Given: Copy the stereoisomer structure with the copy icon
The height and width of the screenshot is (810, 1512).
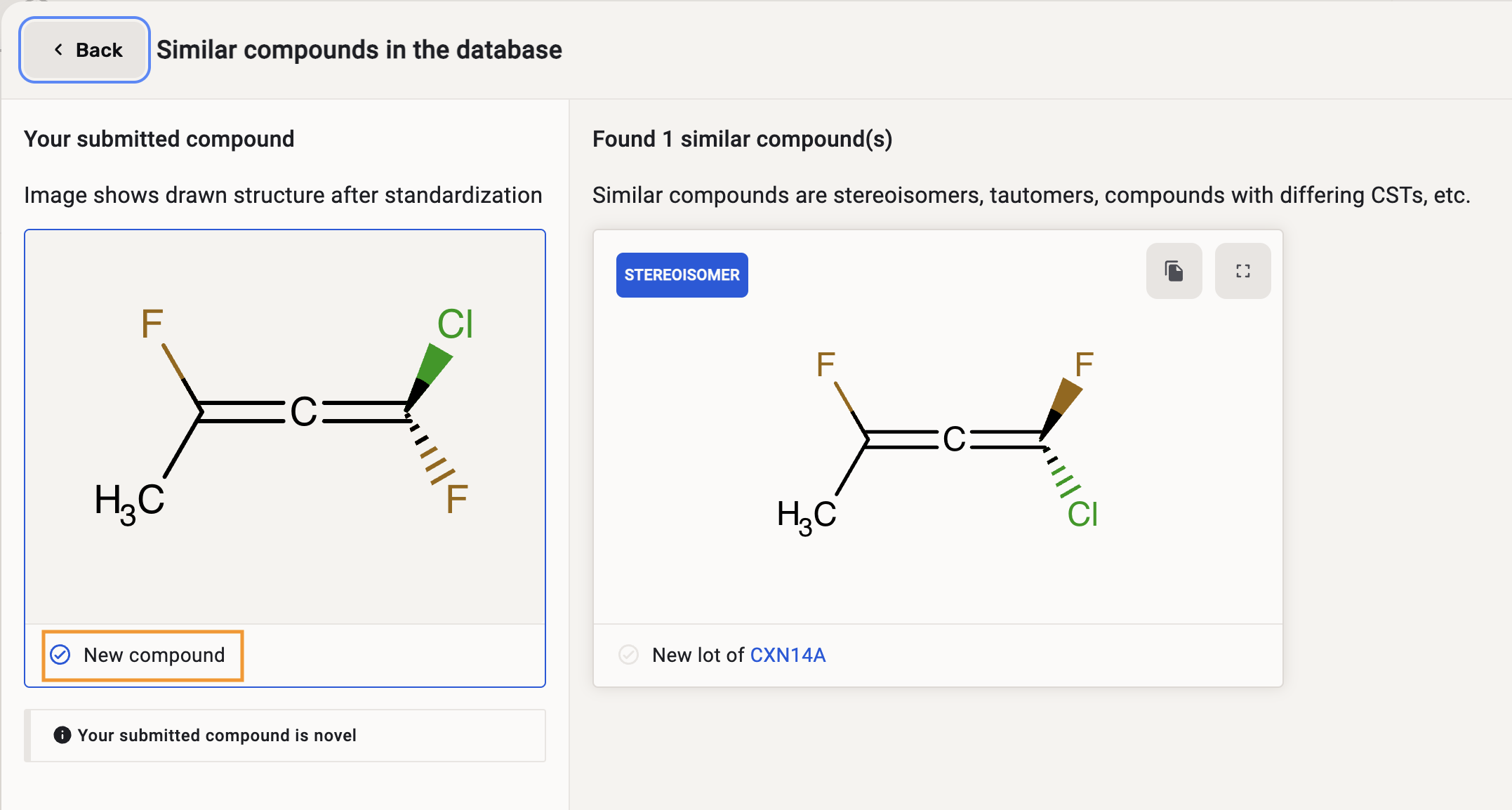Looking at the screenshot, I should [1174, 271].
